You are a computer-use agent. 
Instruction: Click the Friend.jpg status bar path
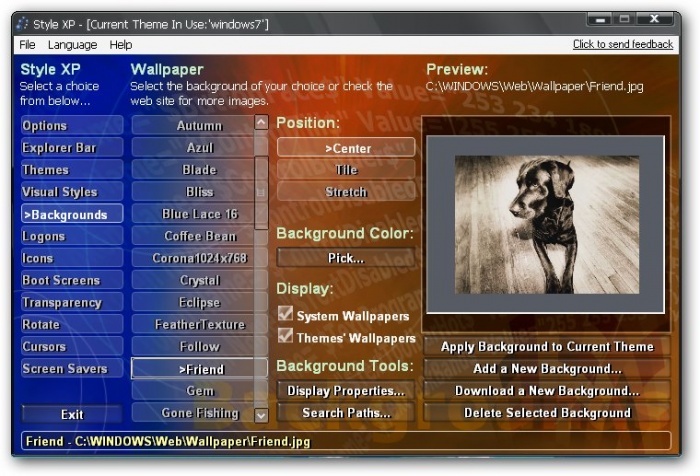(x=167, y=442)
